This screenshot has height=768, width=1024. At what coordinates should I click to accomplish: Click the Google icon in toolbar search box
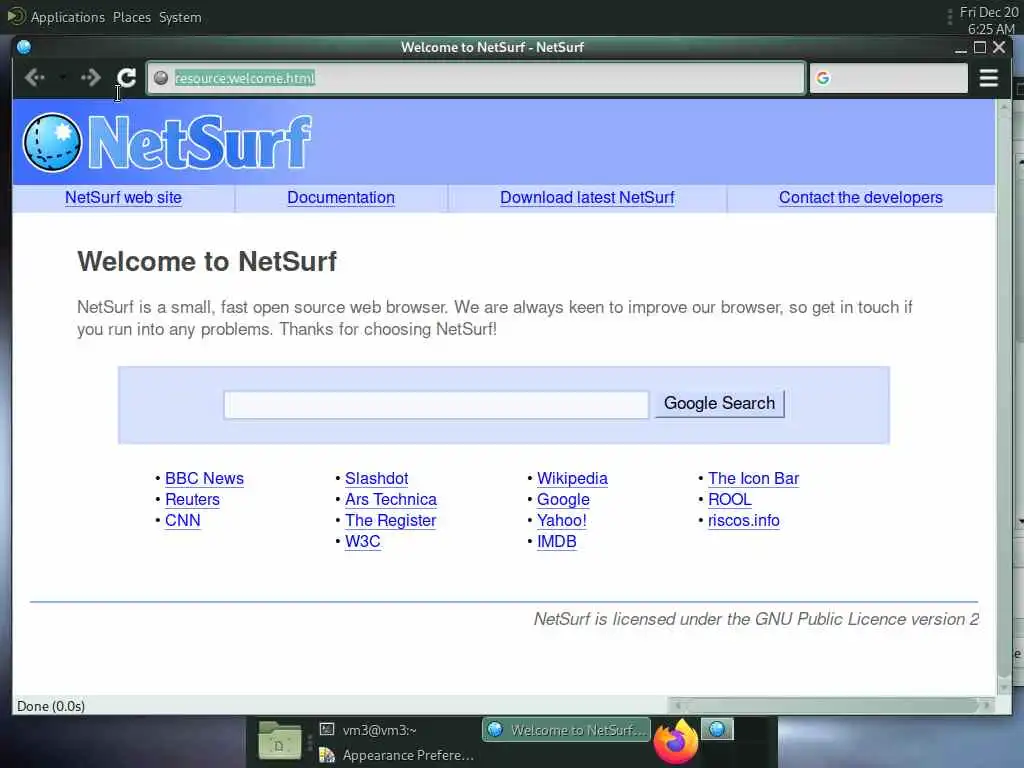pos(823,78)
